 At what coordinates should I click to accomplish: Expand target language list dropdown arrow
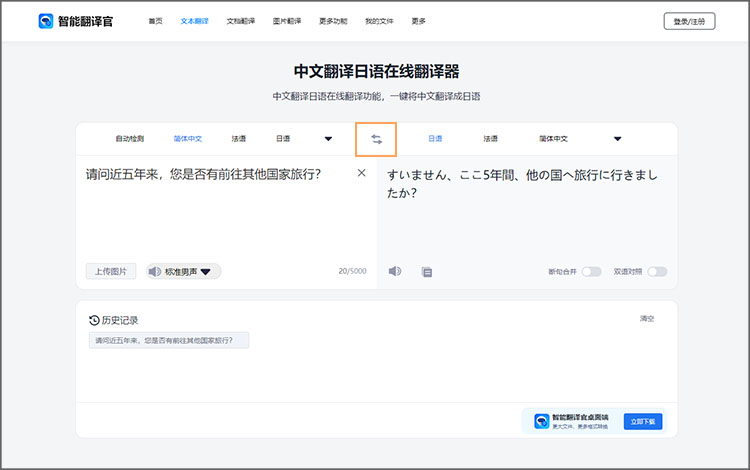tap(617, 139)
